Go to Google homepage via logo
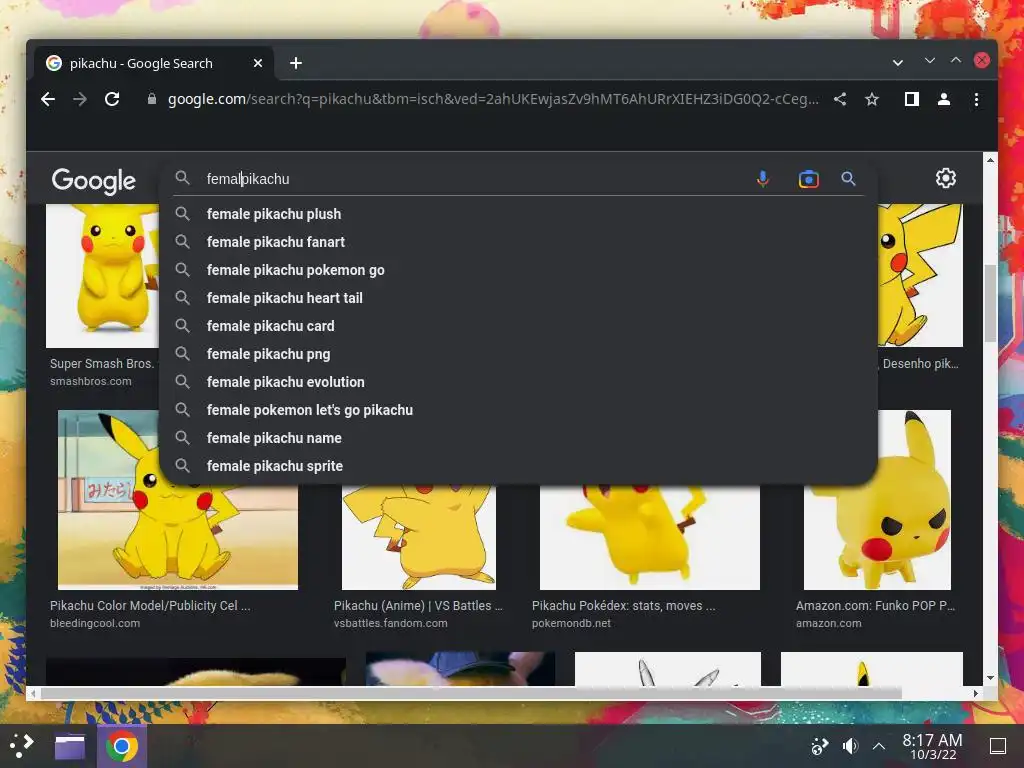Screen dimensions: 1024x768 pyautogui.click(x=94, y=180)
